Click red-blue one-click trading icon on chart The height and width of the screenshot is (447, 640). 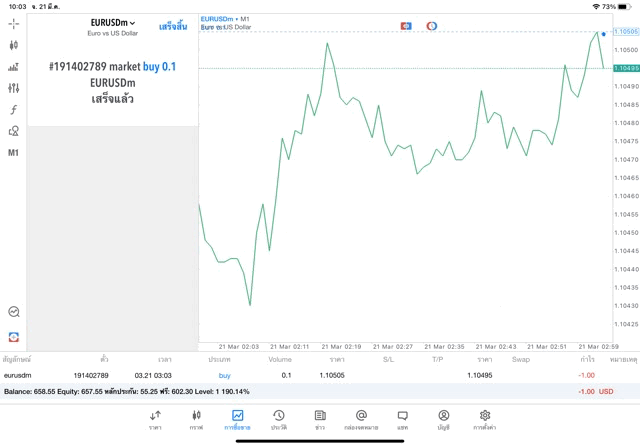(x=406, y=26)
